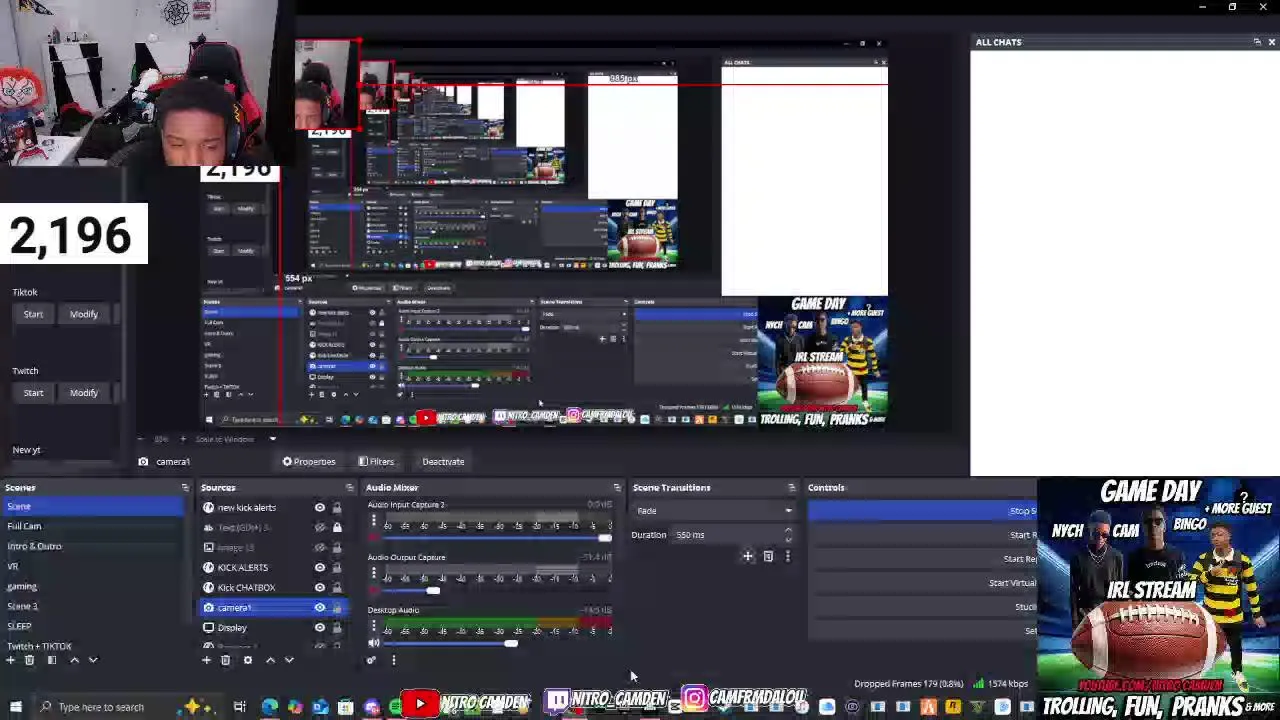Open the options menu for Desktop Audio
This screenshot has width=1280, height=720.
(374, 627)
